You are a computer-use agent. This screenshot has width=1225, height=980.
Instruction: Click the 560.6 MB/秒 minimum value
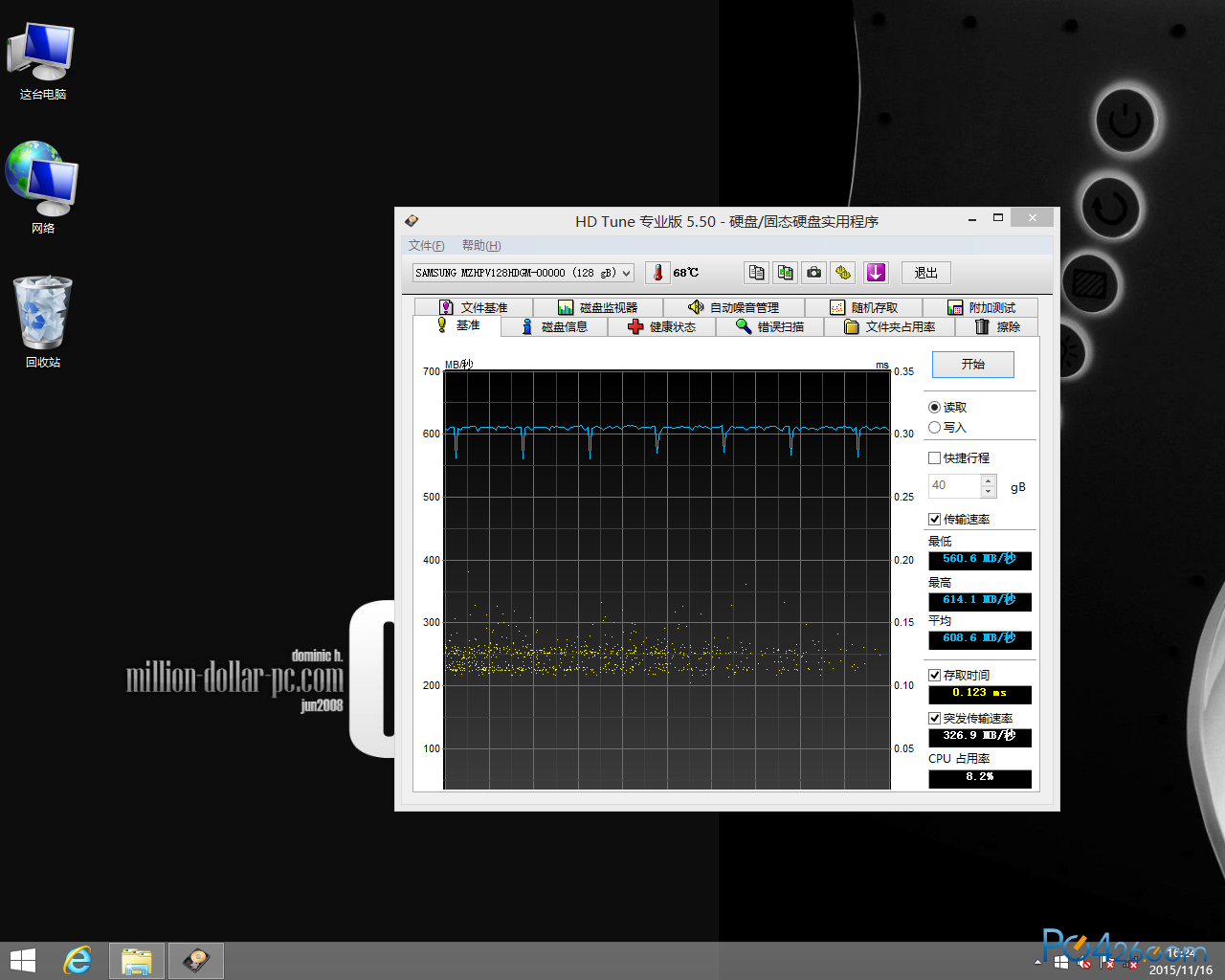[980, 560]
